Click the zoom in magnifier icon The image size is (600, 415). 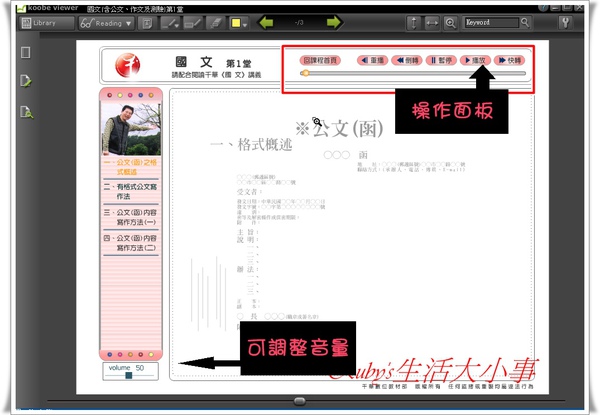(x=450, y=23)
